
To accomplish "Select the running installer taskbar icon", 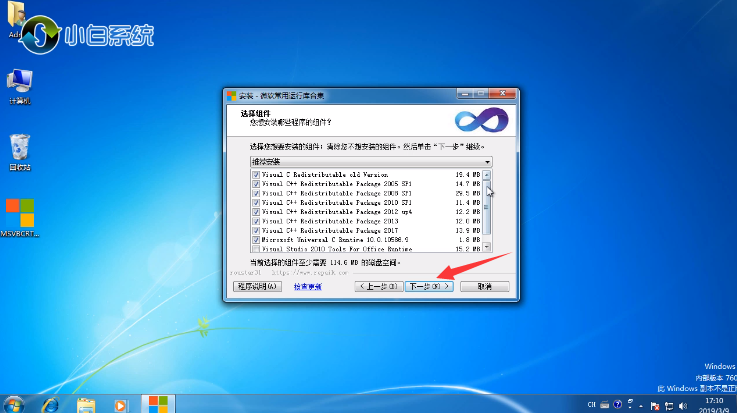I will 158,404.
